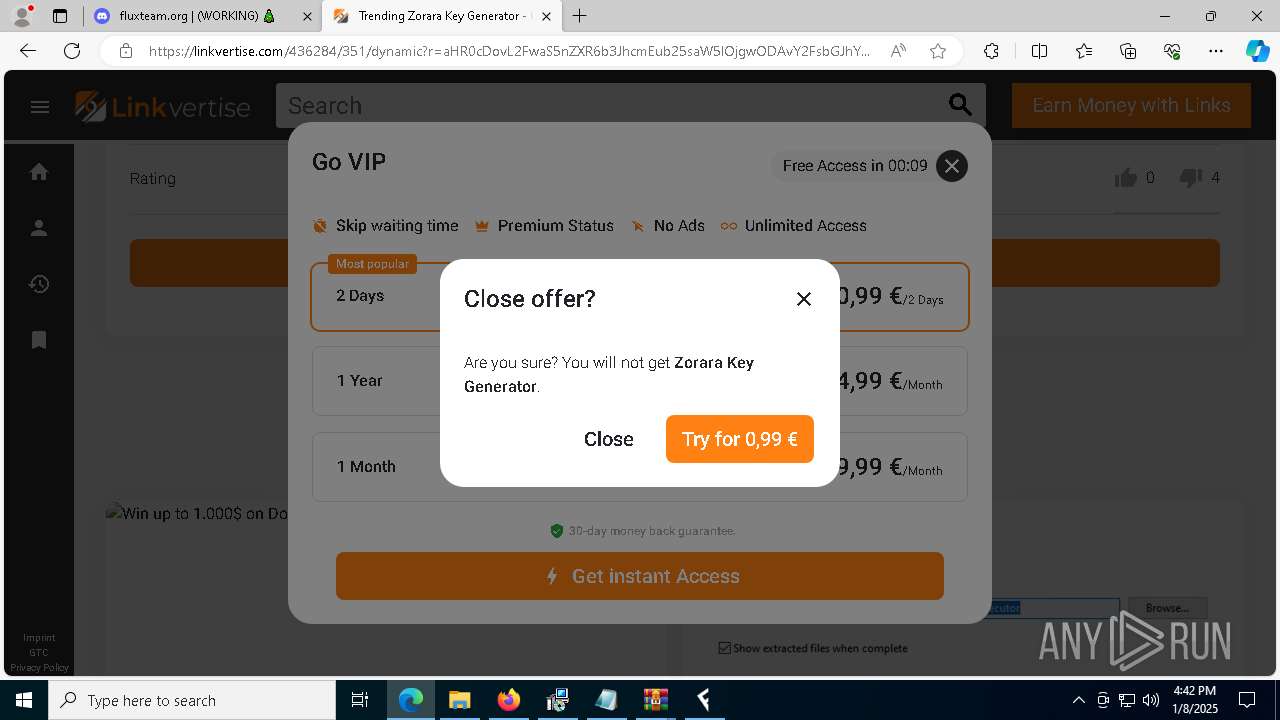1280x720 pixels.
Task: Toggle Show extracted files when complete checkbox
Action: coord(725,648)
